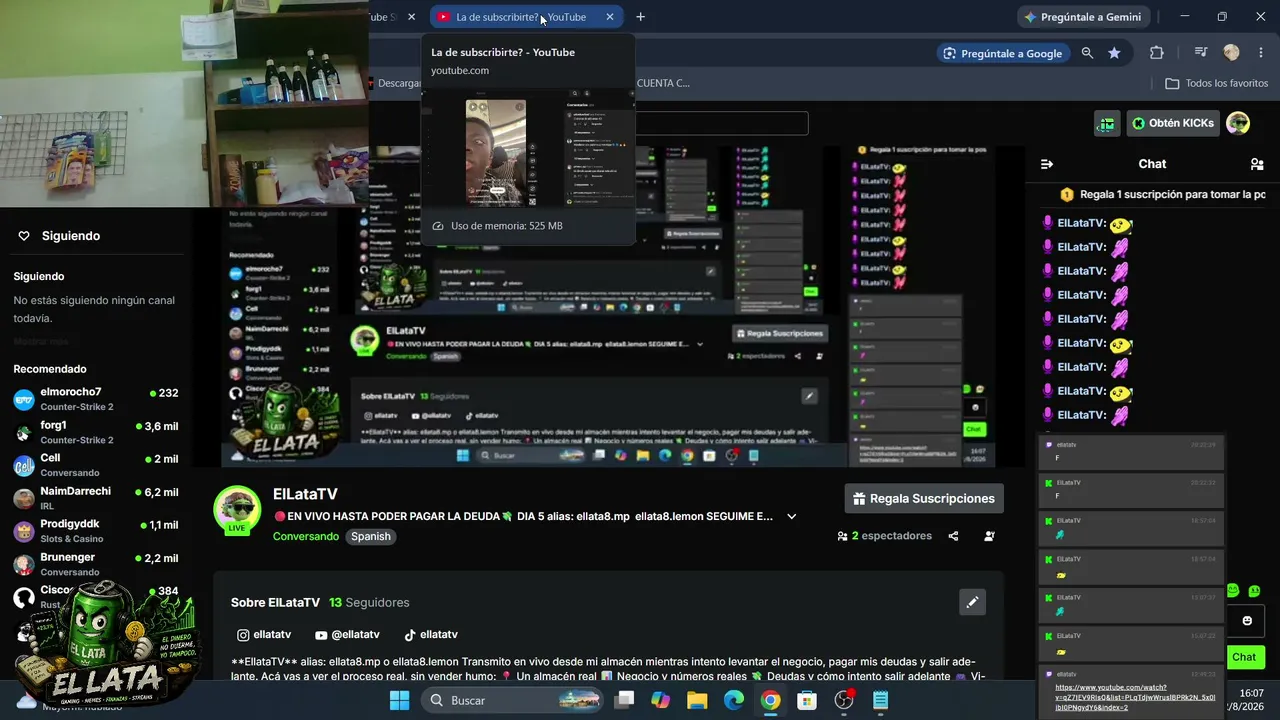1280x720 pixels.
Task: Open forg1 recommended channel
Action: point(96,432)
